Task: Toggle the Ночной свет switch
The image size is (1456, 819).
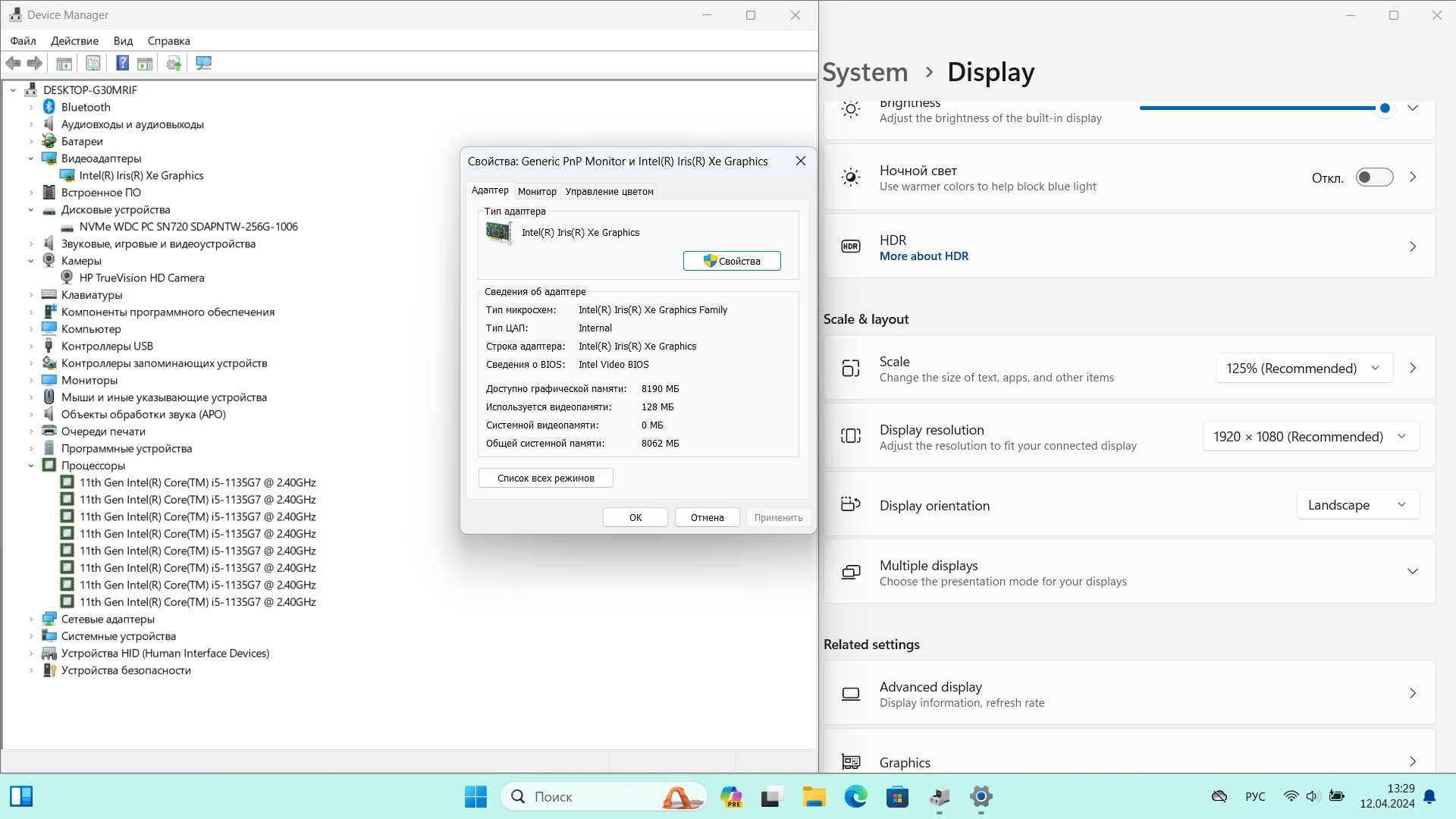Action: pos(1374,177)
